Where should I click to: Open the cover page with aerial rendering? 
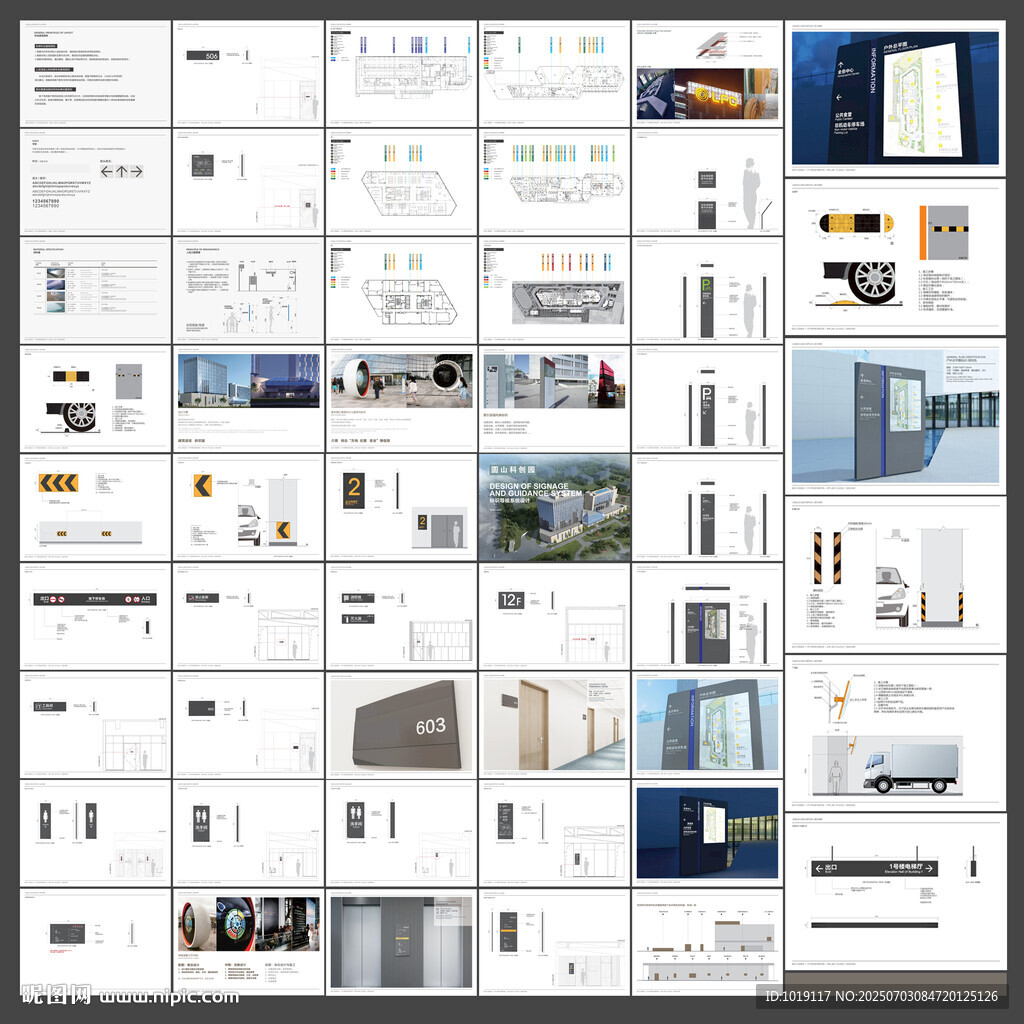click(554, 507)
